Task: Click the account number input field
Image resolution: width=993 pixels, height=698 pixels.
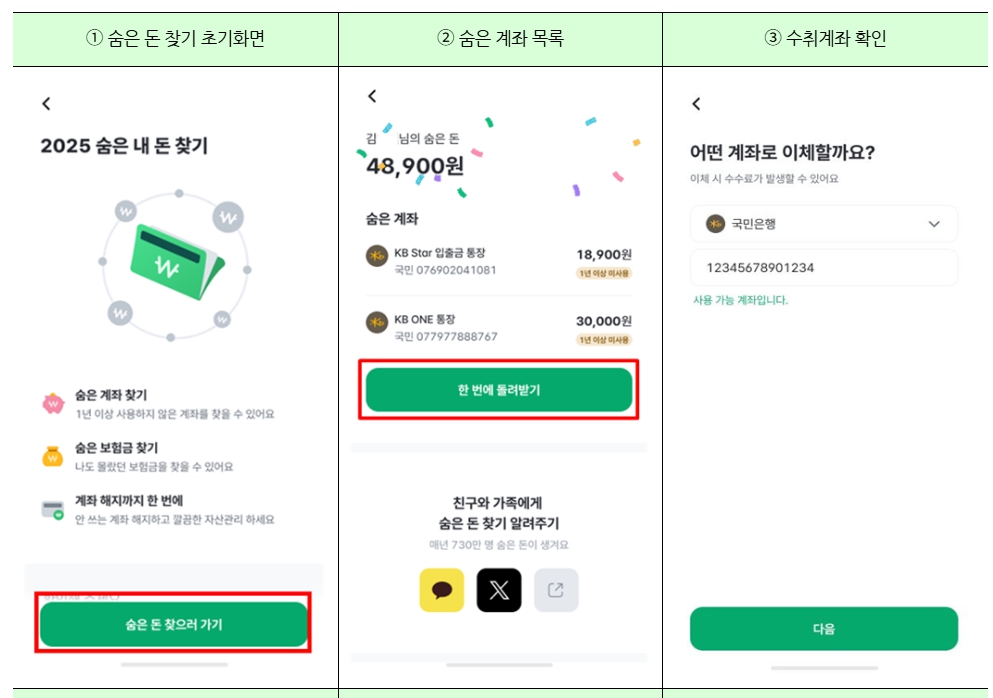Action: point(824,266)
